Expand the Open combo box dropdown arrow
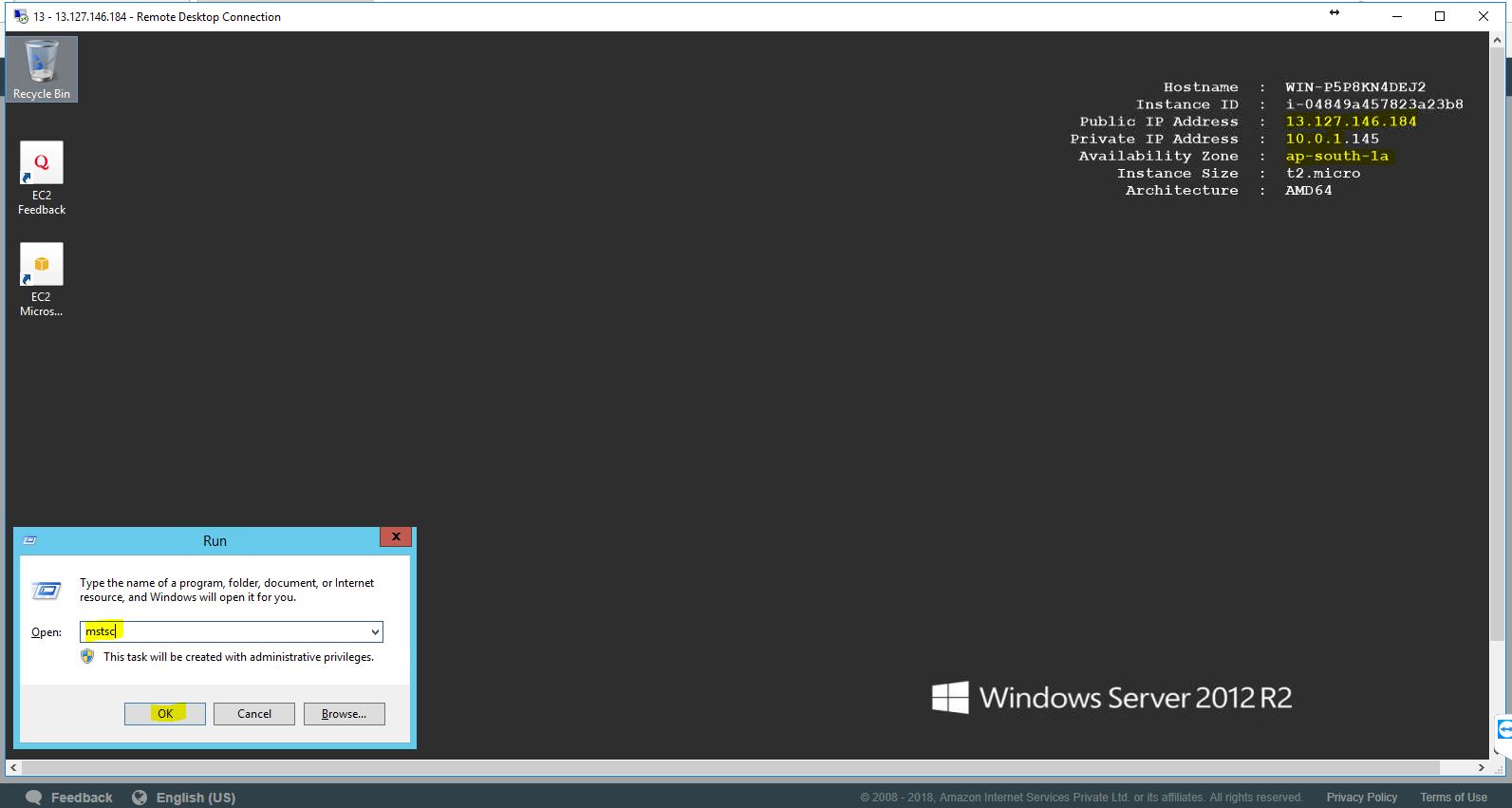This screenshot has width=1512, height=808. click(x=375, y=632)
